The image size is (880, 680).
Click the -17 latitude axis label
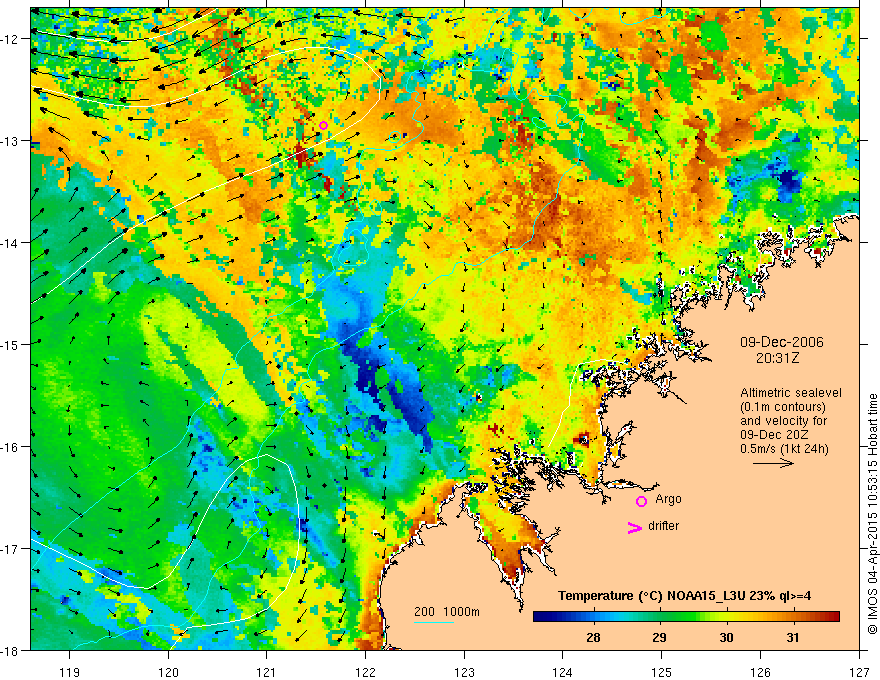tap(10, 549)
